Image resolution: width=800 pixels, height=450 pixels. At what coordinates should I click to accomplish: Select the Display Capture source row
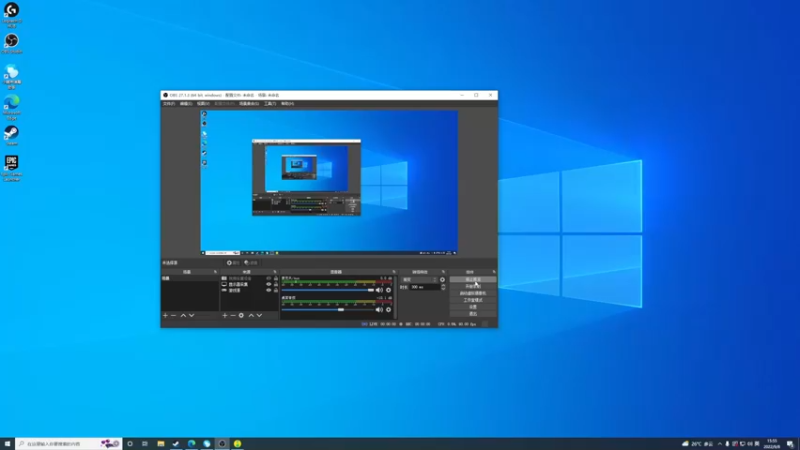[x=249, y=284]
